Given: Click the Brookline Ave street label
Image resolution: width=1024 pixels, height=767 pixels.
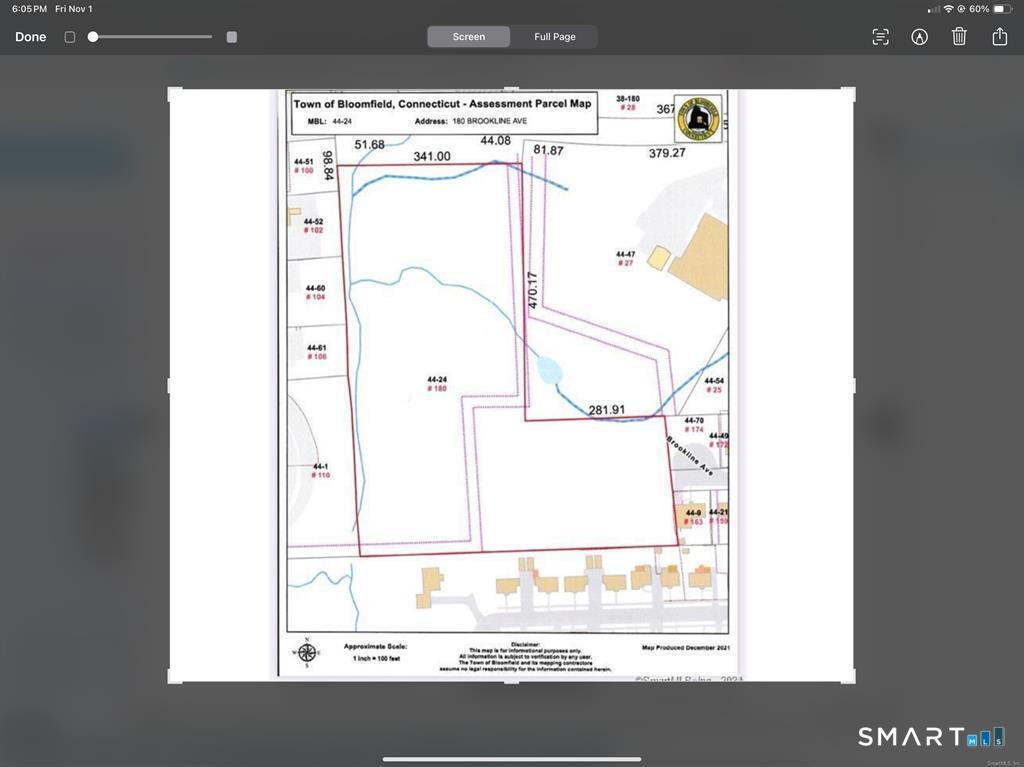Looking at the screenshot, I should point(690,455).
